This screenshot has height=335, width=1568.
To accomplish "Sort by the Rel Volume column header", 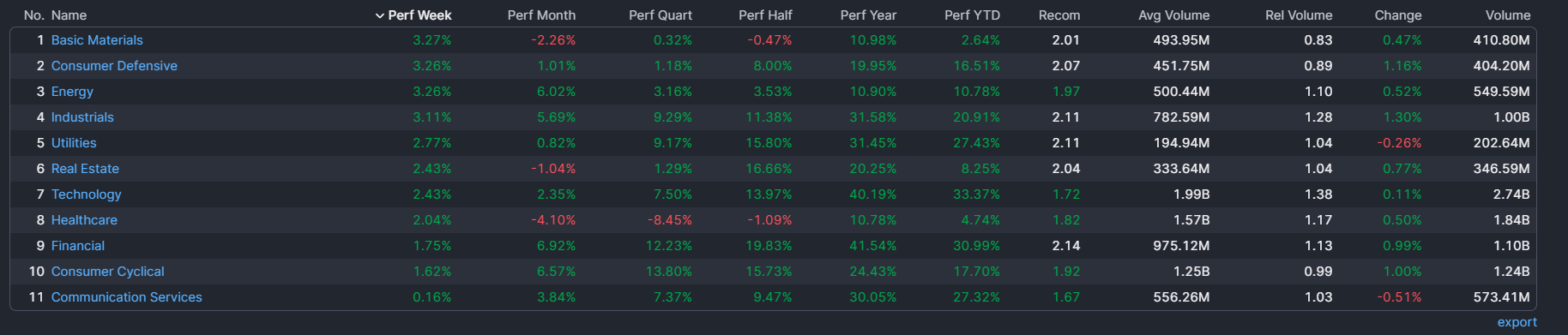I will click(x=1299, y=15).
